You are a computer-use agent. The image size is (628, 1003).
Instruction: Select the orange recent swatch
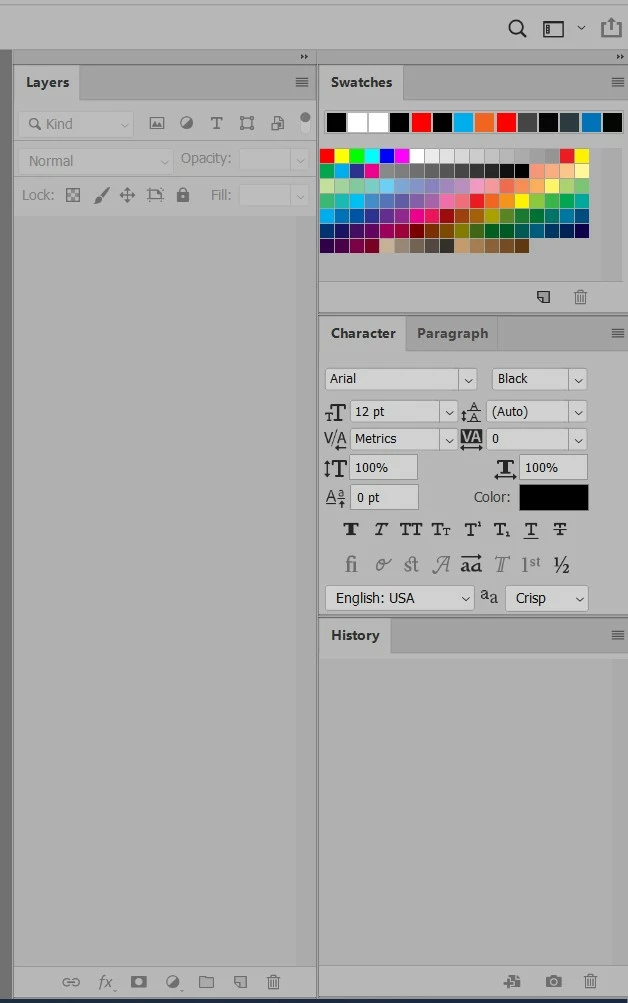(x=484, y=122)
